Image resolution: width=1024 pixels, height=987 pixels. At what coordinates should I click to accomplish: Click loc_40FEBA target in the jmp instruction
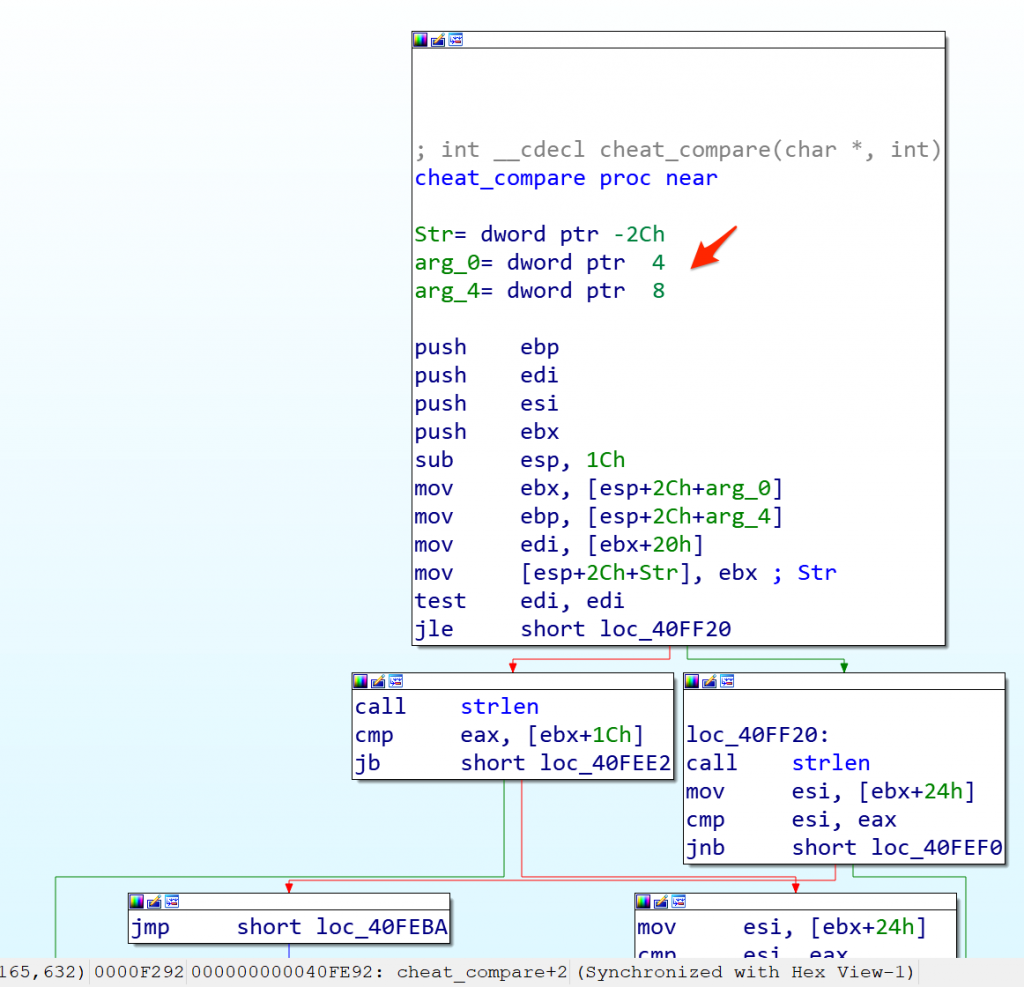(382, 927)
